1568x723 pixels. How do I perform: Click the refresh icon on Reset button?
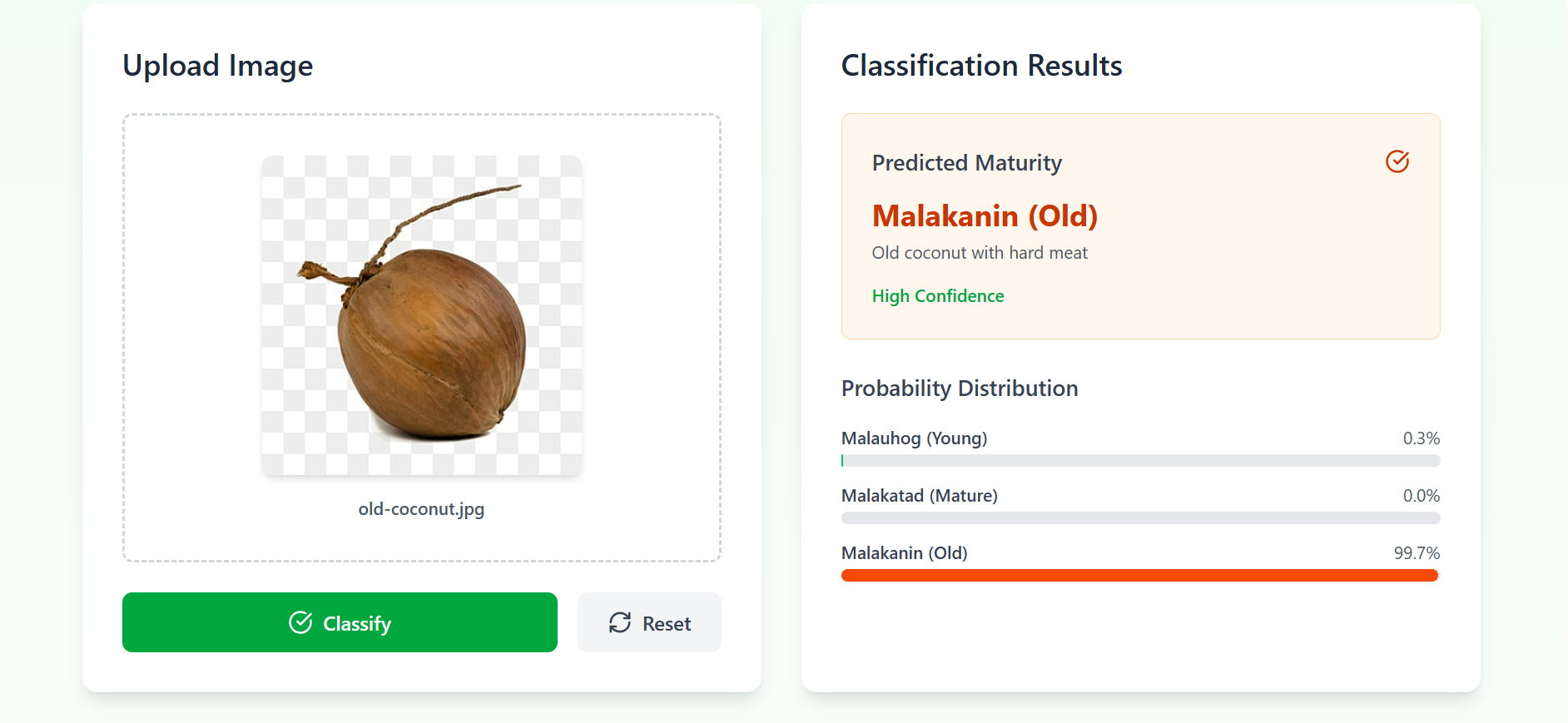click(620, 622)
